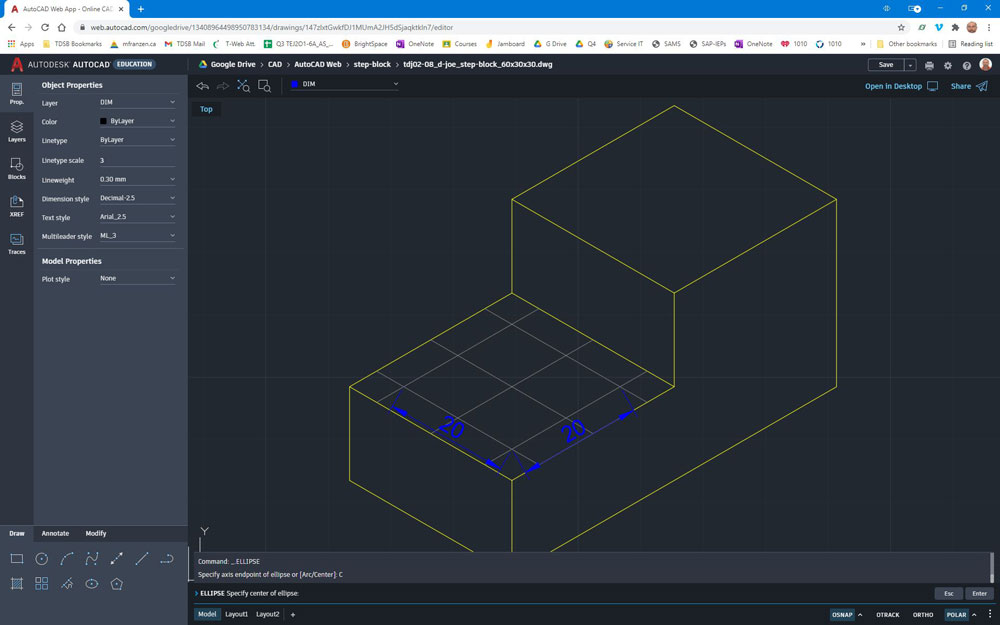Select the Circle draw tool

point(42,559)
